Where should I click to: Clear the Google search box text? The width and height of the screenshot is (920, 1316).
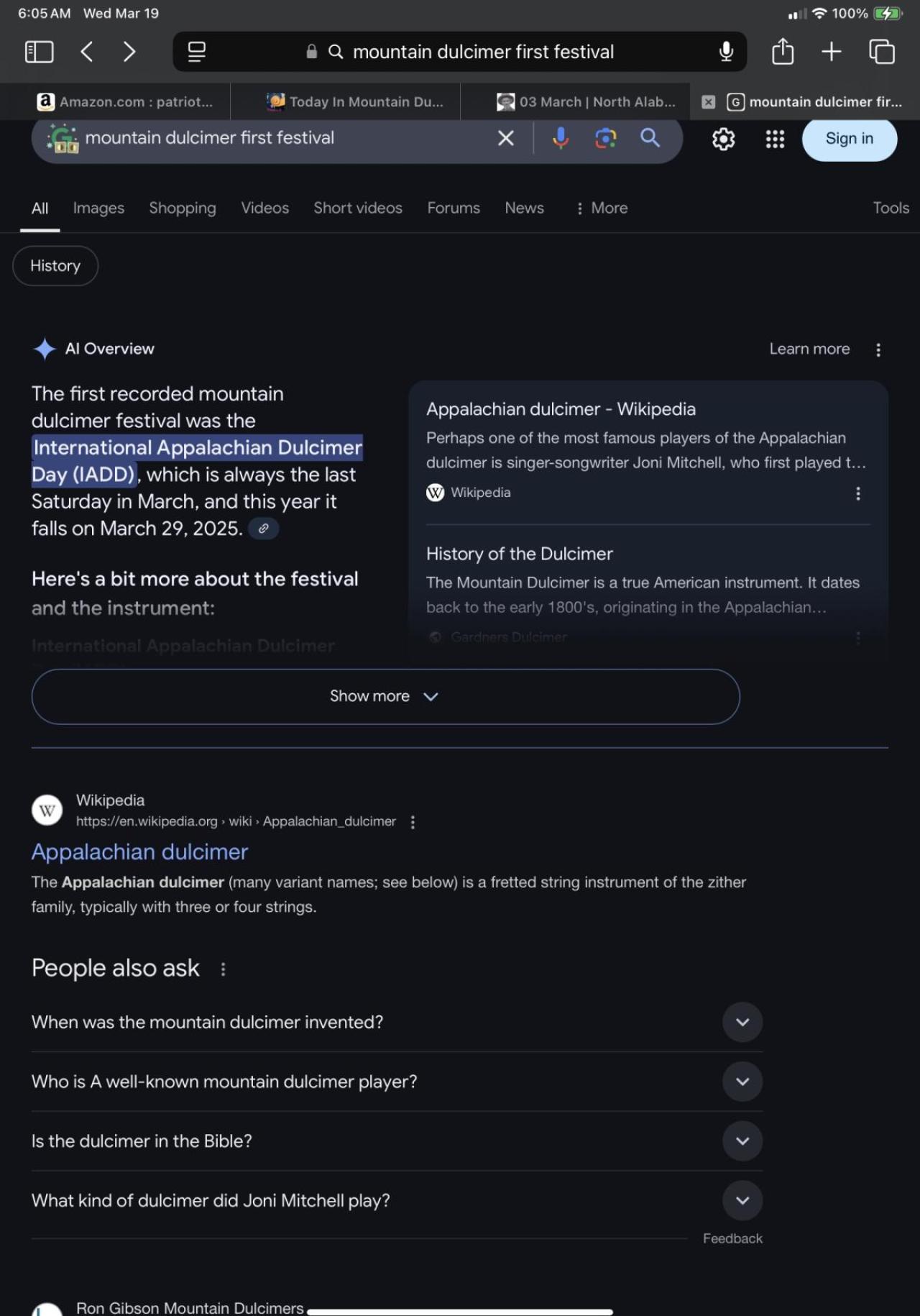[x=506, y=137]
